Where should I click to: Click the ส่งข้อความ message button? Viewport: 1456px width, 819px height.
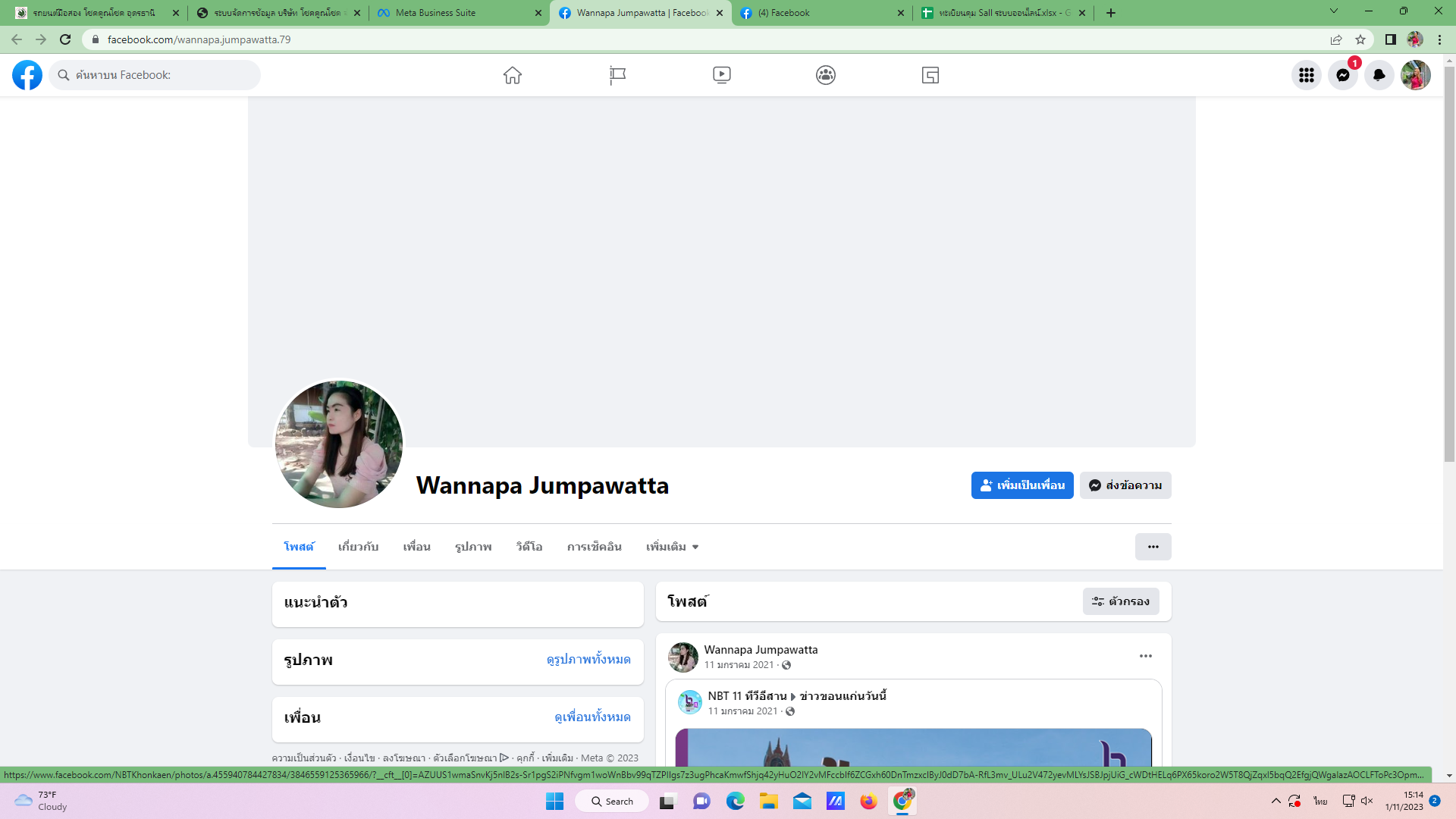pos(1125,485)
